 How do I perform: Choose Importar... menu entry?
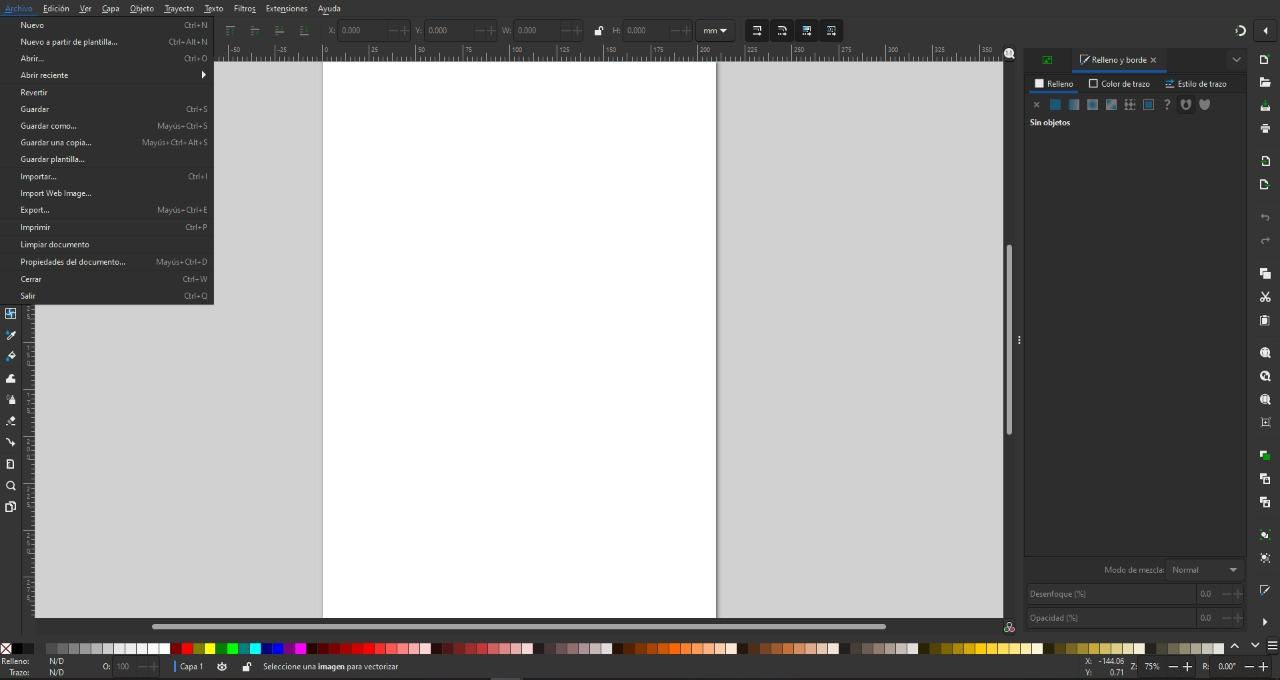point(108,176)
